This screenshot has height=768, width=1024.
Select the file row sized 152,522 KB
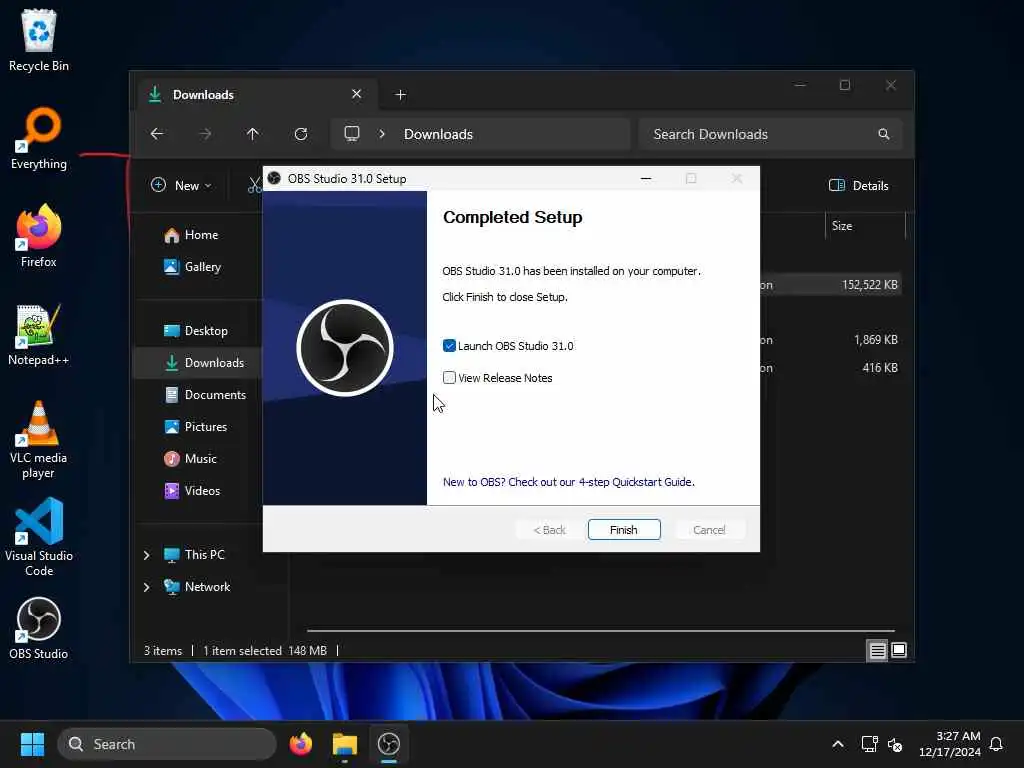click(831, 285)
